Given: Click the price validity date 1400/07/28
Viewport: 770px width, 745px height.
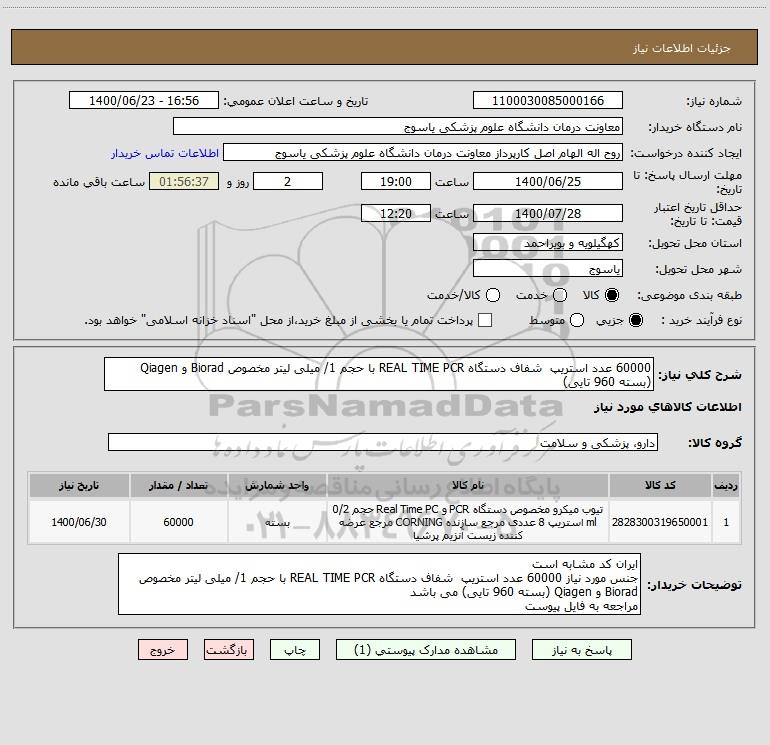Looking at the screenshot, I should (548, 213).
